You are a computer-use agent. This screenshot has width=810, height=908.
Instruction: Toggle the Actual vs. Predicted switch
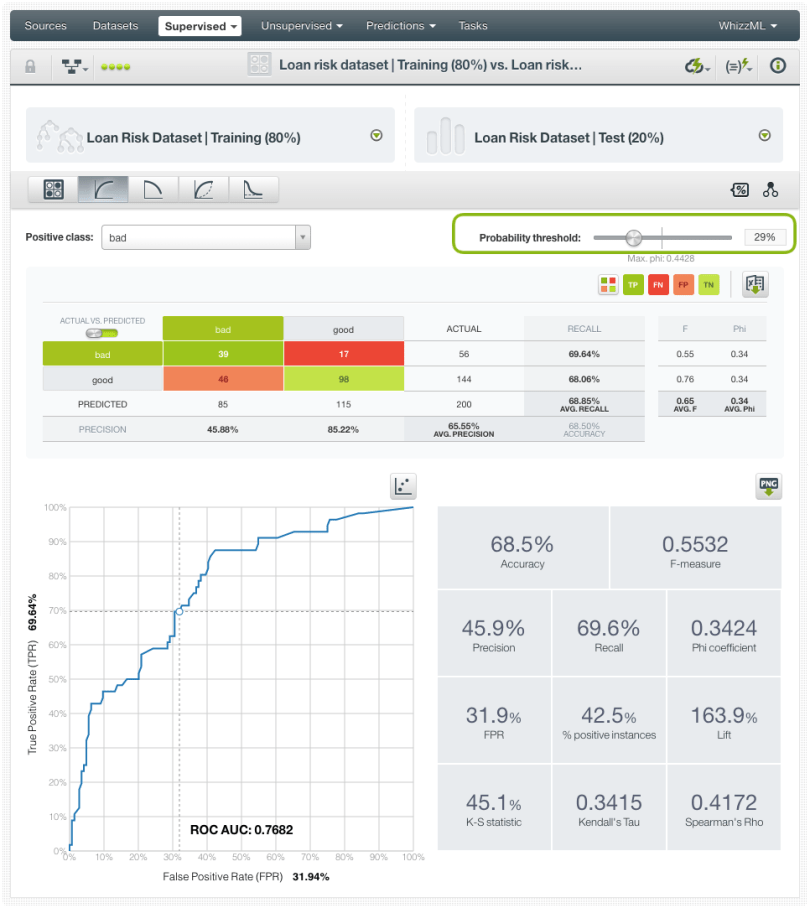98,333
